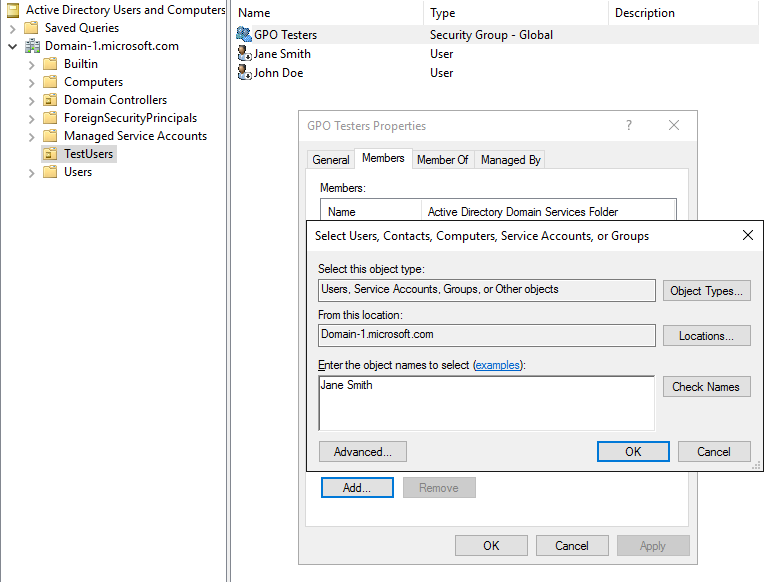Image resolution: width=779 pixels, height=582 pixels.
Task: Click the GPO Testers group icon
Action: click(x=243, y=34)
